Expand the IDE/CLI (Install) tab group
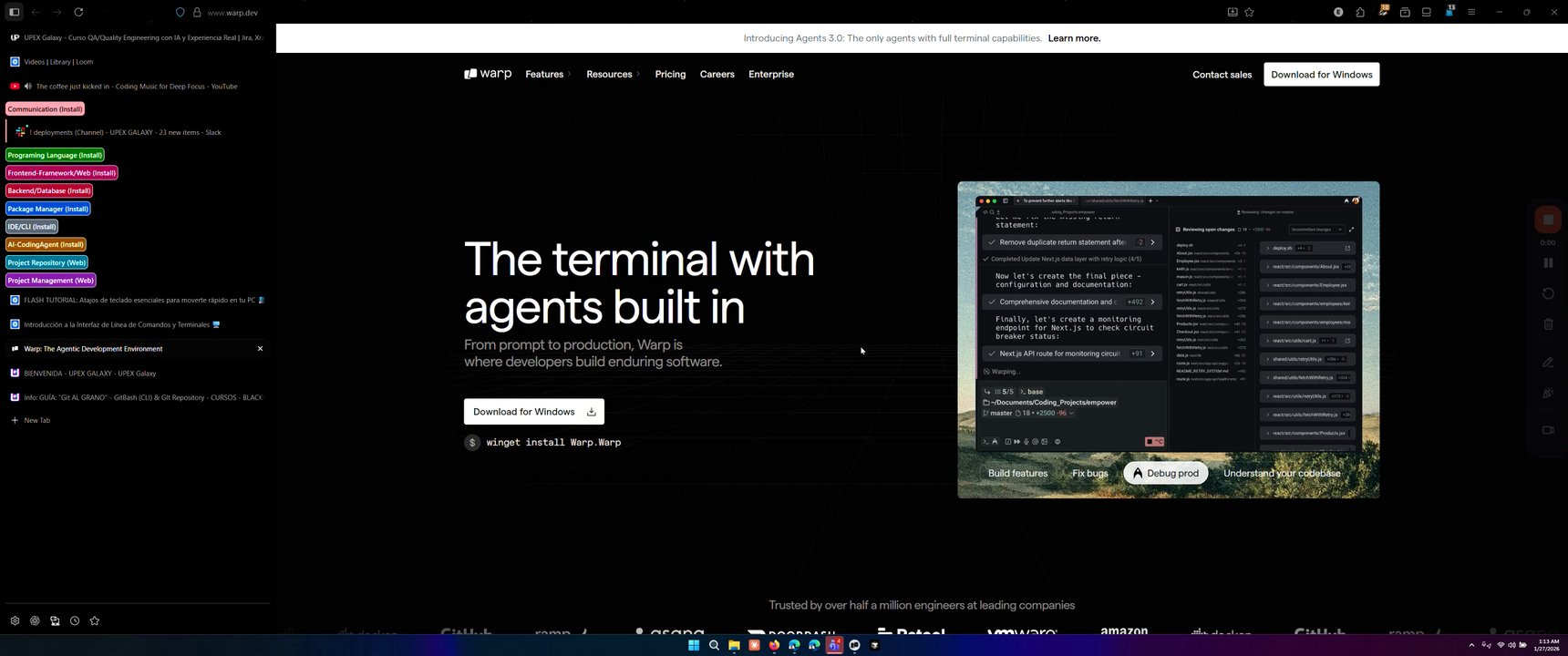This screenshot has height=656, width=1568. (x=32, y=226)
